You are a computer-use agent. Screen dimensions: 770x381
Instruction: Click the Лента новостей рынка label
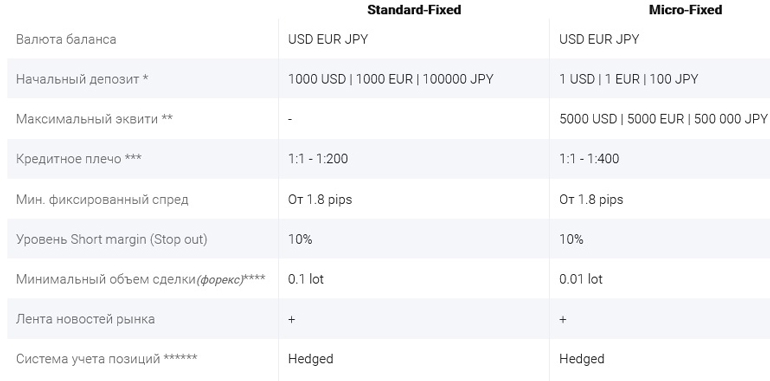[x=85, y=319]
